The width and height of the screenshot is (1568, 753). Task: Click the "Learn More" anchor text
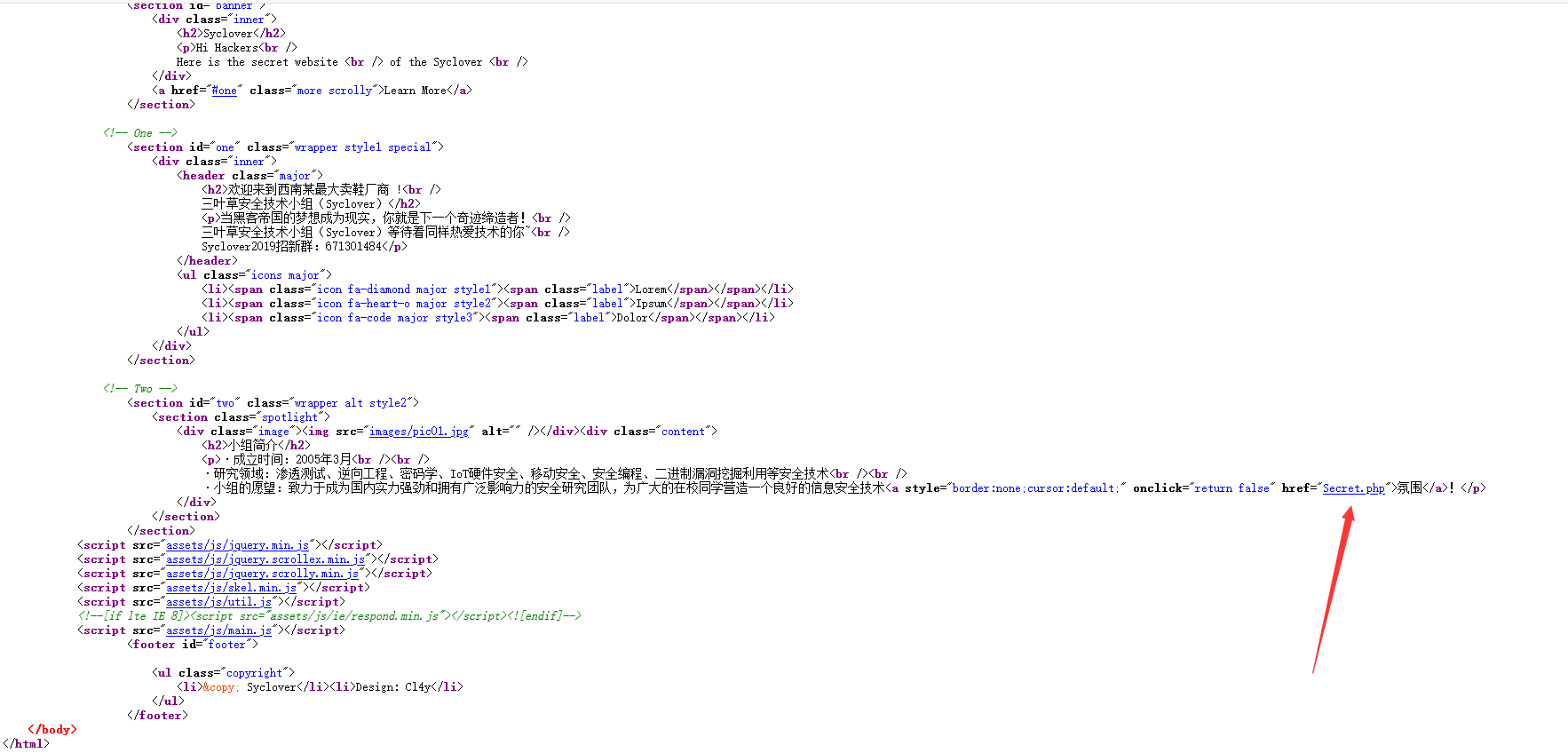pyautogui.click(x=415, y=91)
